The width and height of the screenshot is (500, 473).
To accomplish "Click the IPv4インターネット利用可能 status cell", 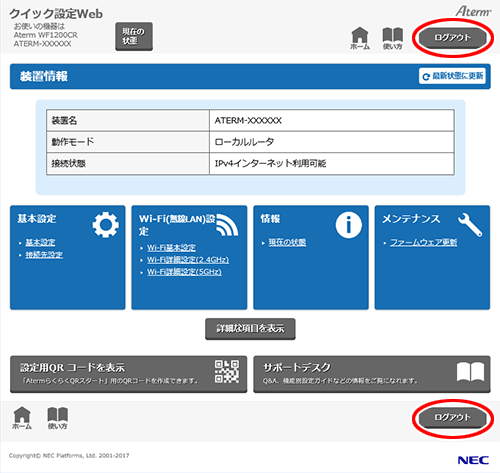I will pos(332,163).
